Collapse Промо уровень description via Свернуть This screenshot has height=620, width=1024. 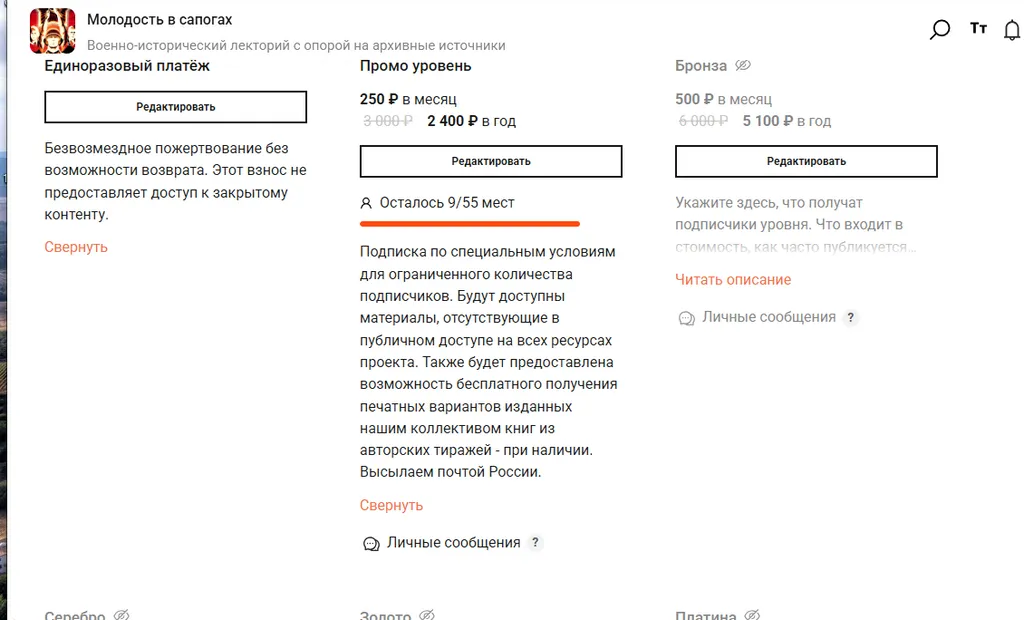[391, 505]
